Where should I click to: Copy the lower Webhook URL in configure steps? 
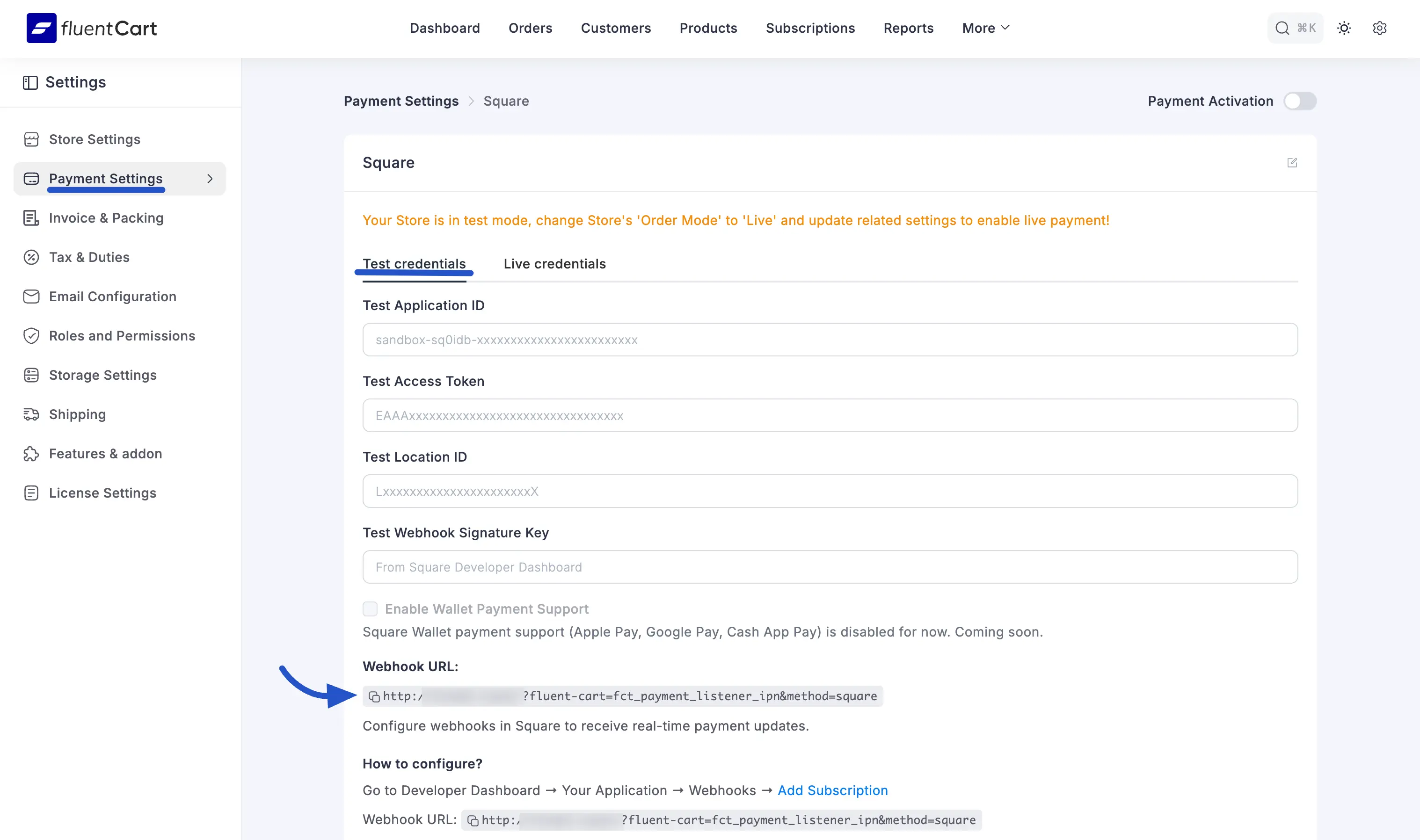click(473, 820)
